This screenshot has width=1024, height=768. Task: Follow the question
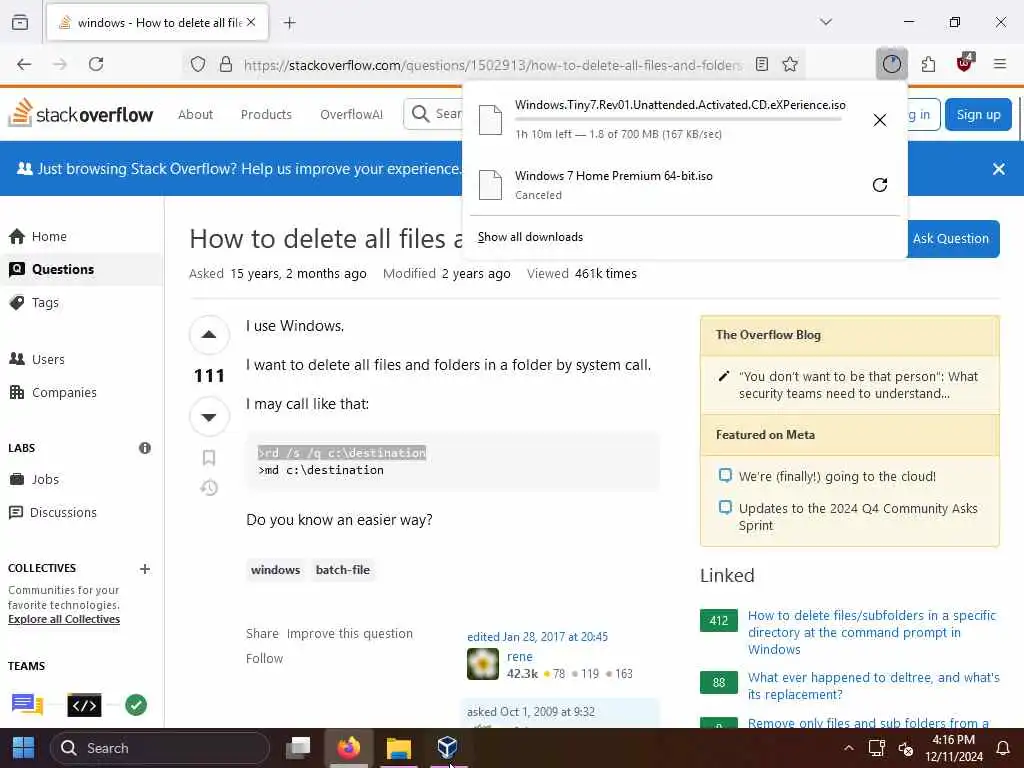[x=264, y=658]
